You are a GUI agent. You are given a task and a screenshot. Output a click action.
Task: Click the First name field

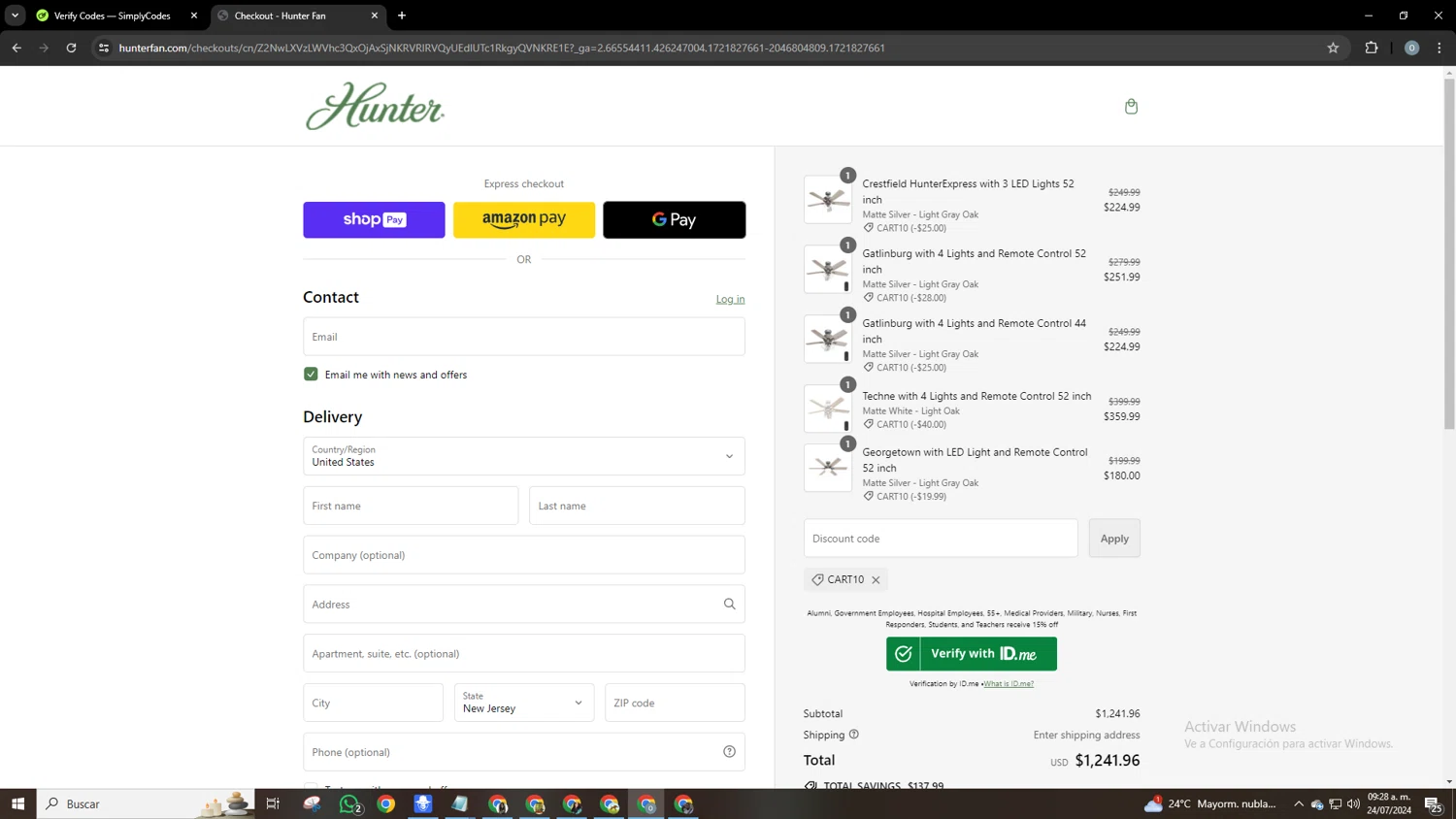[x=411, y=506]
